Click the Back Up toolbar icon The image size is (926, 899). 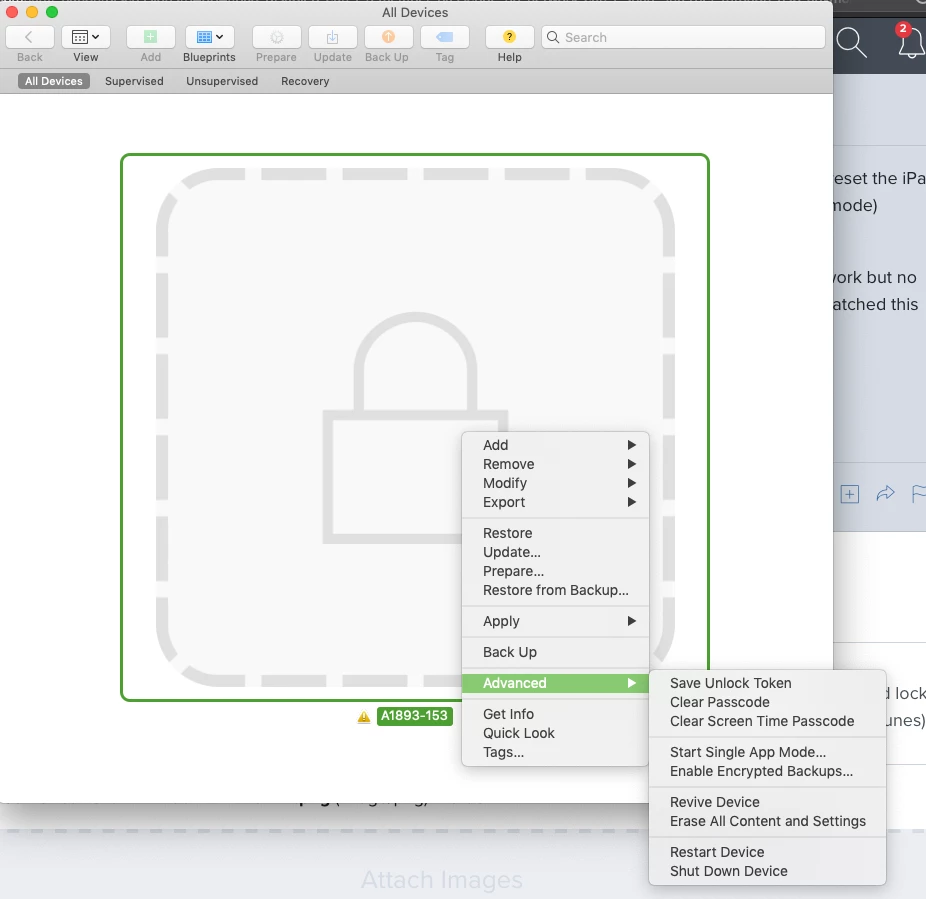click(x=388, y=37)
